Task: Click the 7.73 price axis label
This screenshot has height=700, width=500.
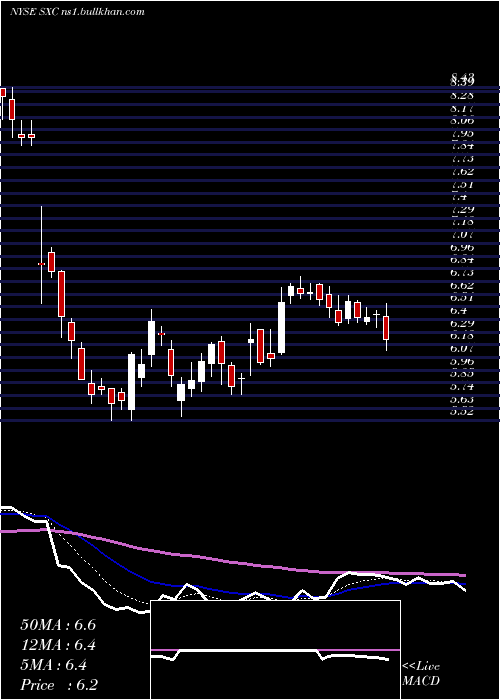Action: 462,159
